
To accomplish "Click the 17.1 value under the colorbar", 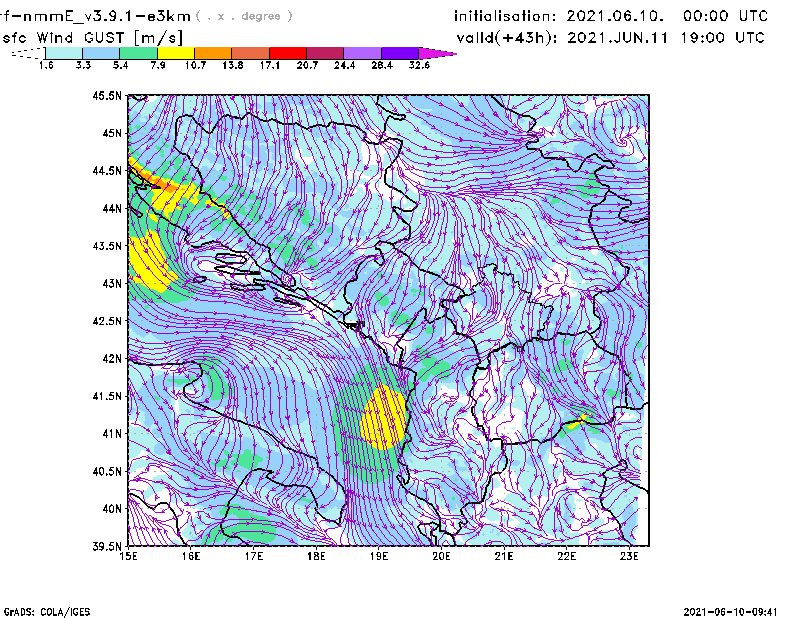I will 269,65.
